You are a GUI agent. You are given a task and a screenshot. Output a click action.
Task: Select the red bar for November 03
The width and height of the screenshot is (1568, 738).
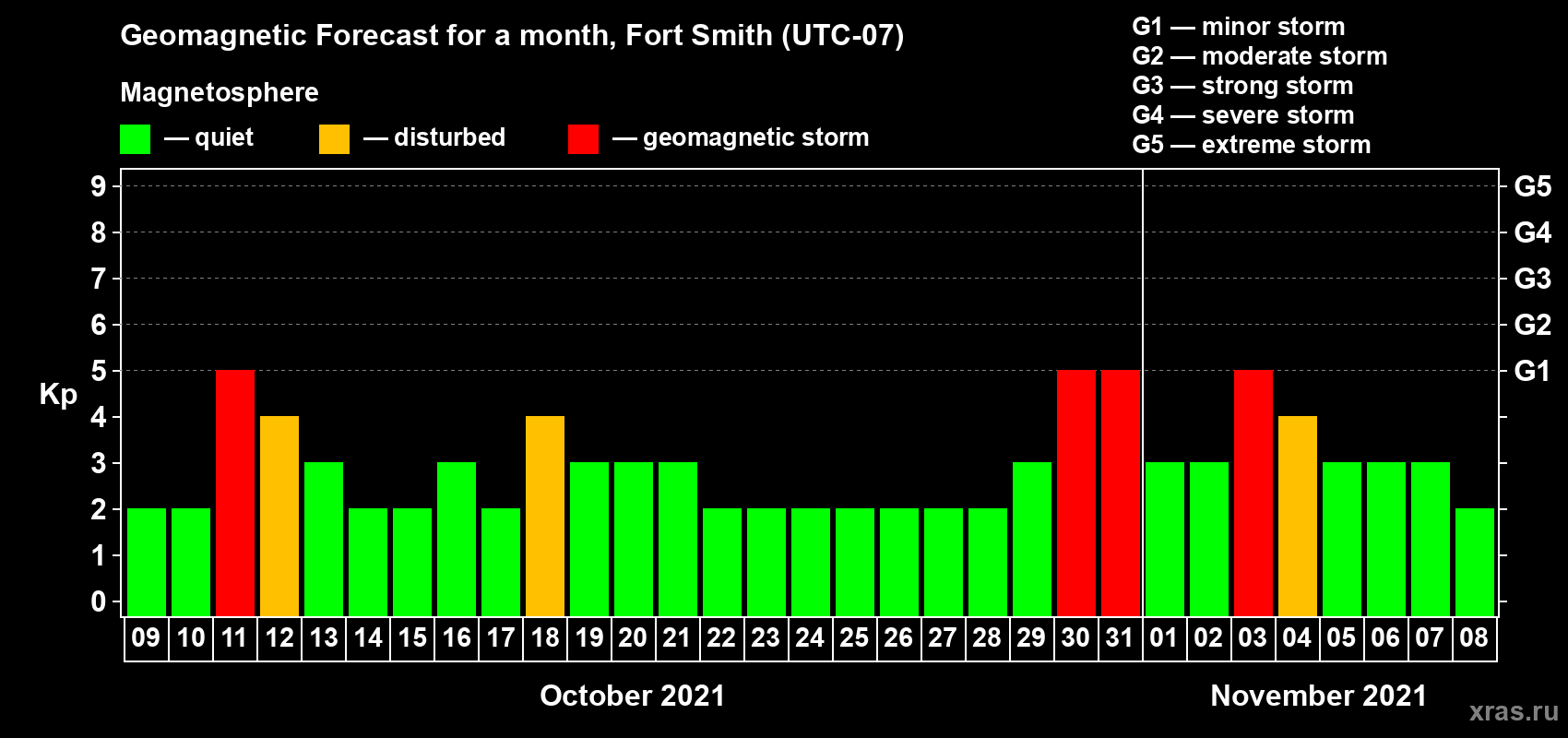[x=1253, y=494]
